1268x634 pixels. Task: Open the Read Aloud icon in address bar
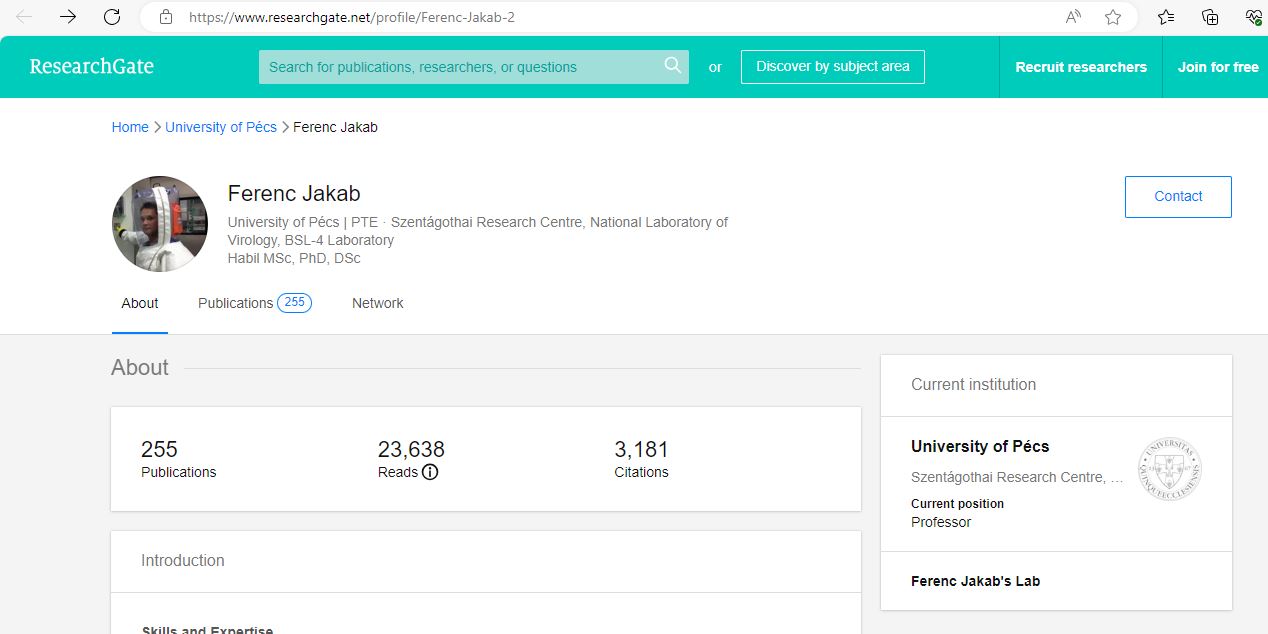click(x=1073, y=17)
